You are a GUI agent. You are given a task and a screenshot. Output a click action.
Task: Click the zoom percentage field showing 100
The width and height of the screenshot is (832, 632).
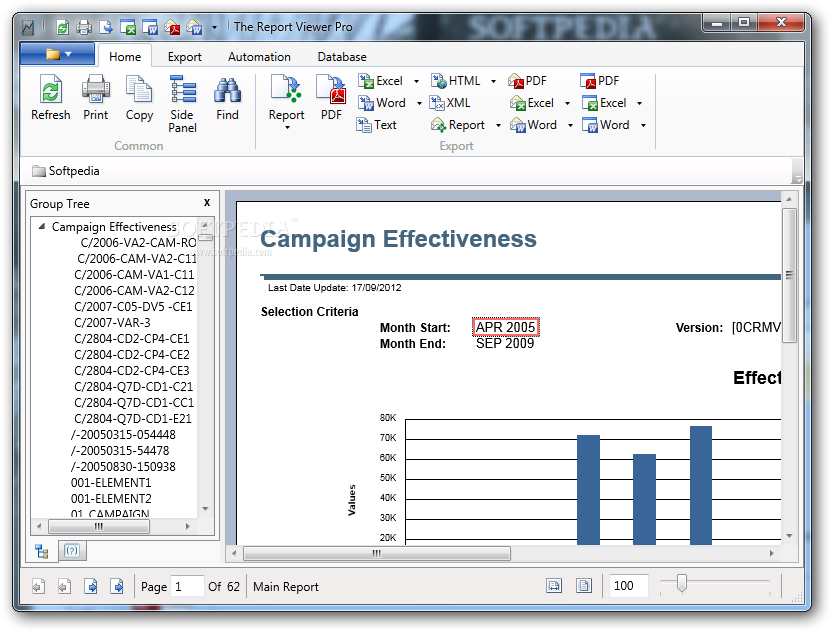628,586
